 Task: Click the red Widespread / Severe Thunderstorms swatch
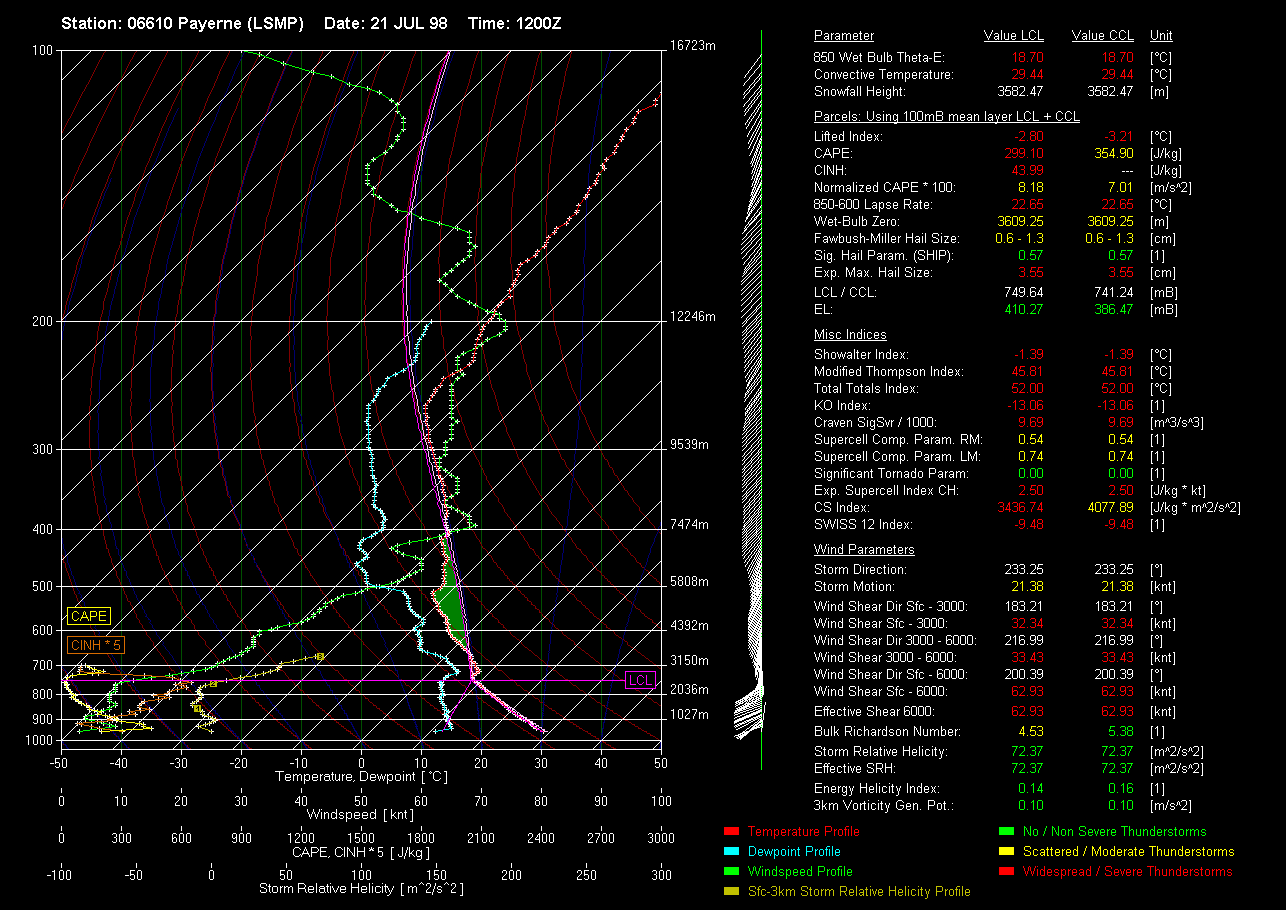[1006, 871]
